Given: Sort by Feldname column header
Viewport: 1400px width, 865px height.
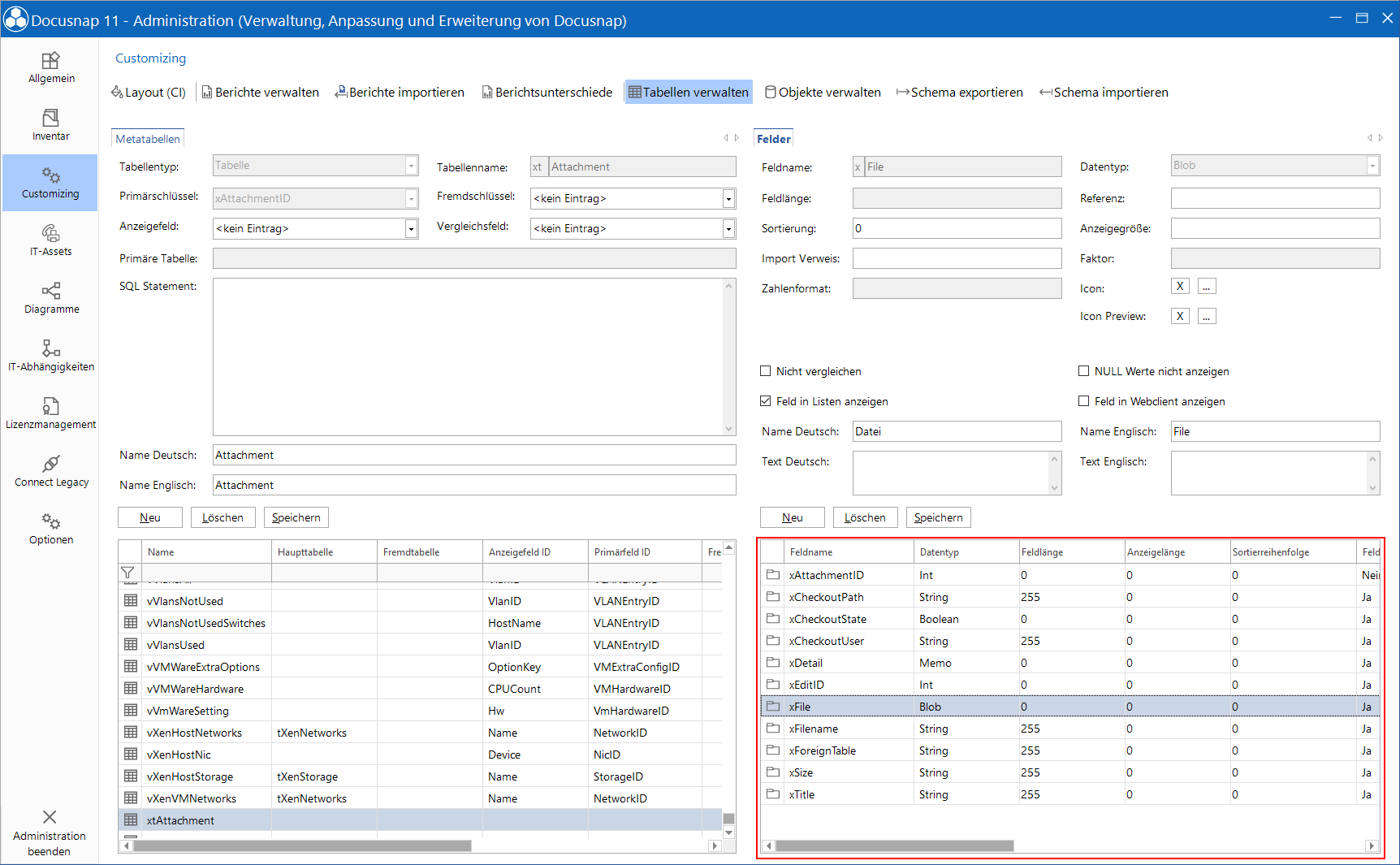Looking at the screenshot, I should (x=849, y=551).
